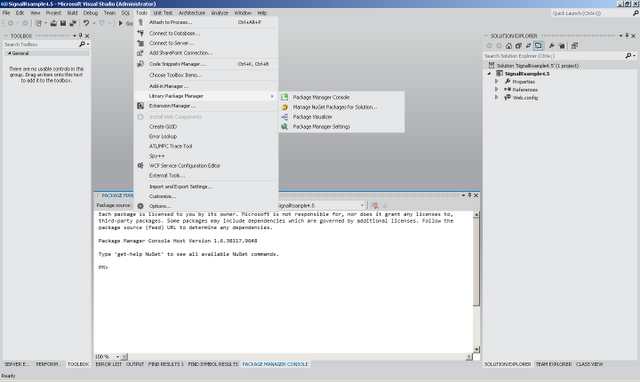Click the console scroll down arrow
Image resolution: width=640 pixels, height=382 pixels.
[x=476, y=350]
